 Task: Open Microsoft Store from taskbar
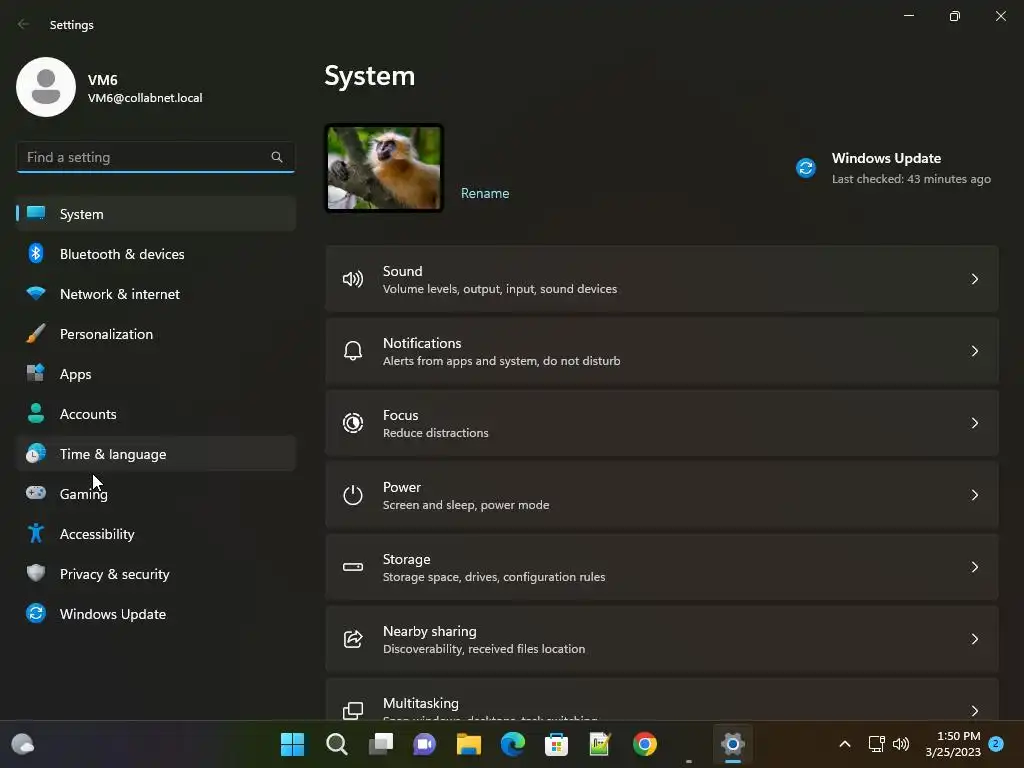pyautogui.click(x=556, y=744)
